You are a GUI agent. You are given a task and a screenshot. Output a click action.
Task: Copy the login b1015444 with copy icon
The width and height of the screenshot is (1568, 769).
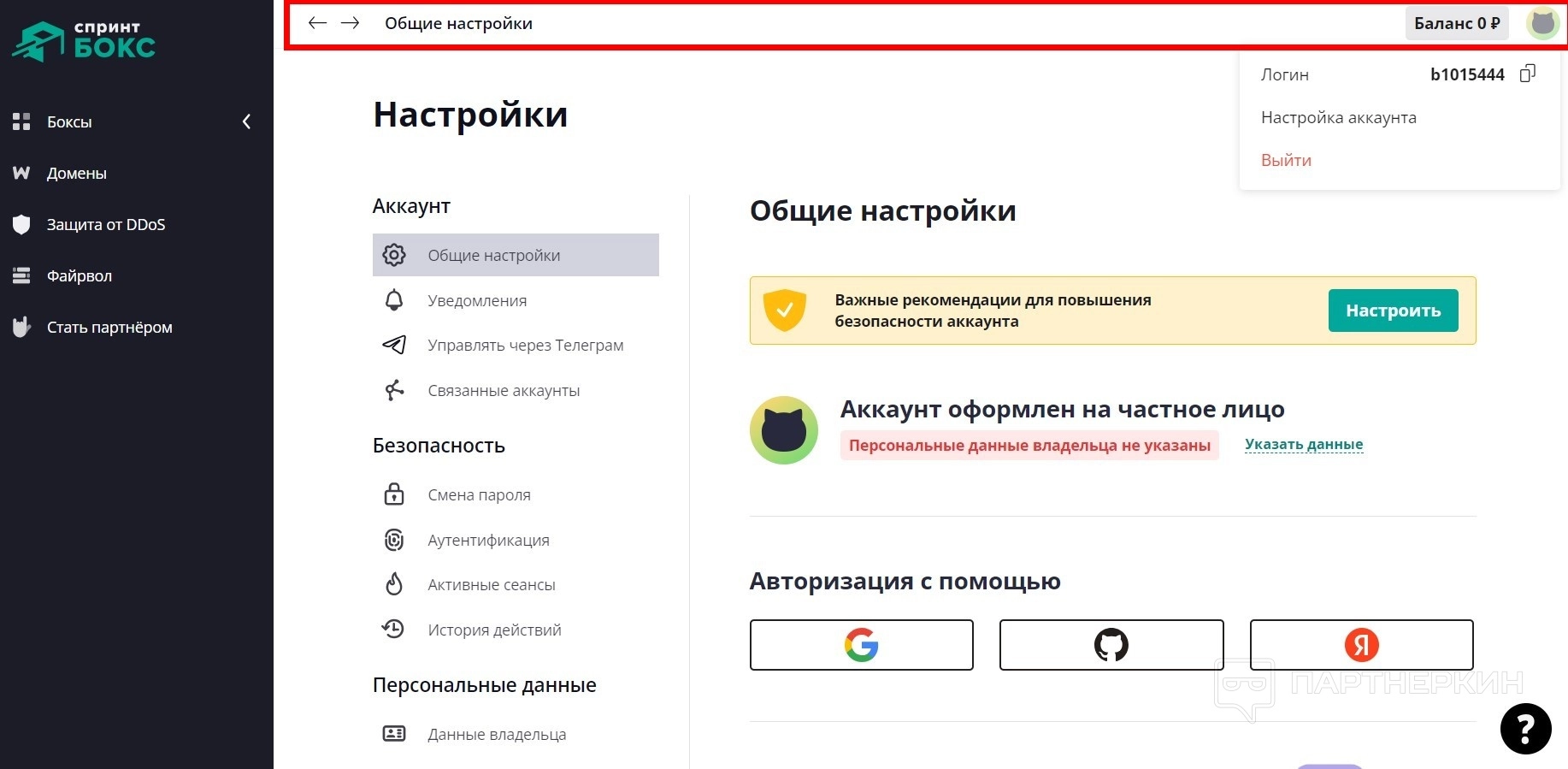pos(1528,74)
